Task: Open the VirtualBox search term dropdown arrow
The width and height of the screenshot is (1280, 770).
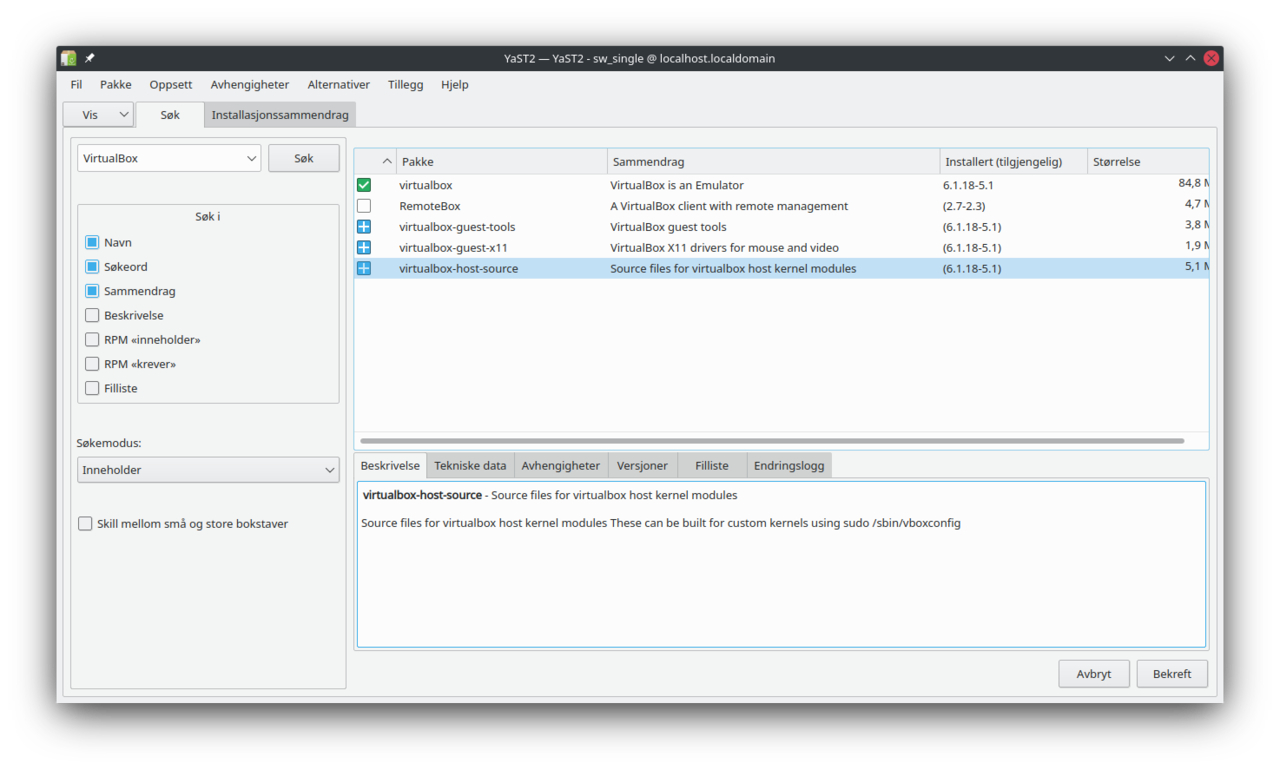Action: pos(251,158)
